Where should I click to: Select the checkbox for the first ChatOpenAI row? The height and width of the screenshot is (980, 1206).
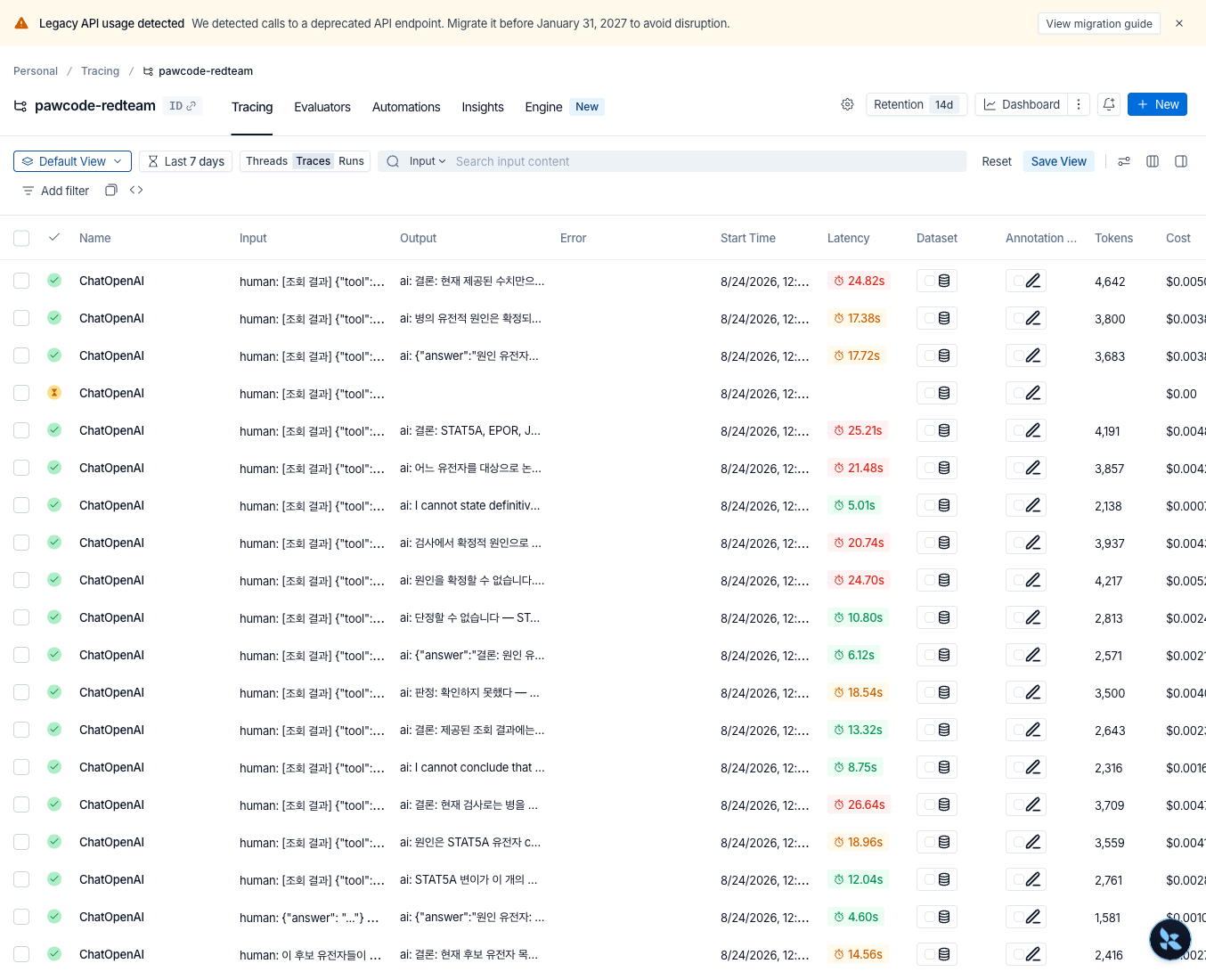coord(21,281)
